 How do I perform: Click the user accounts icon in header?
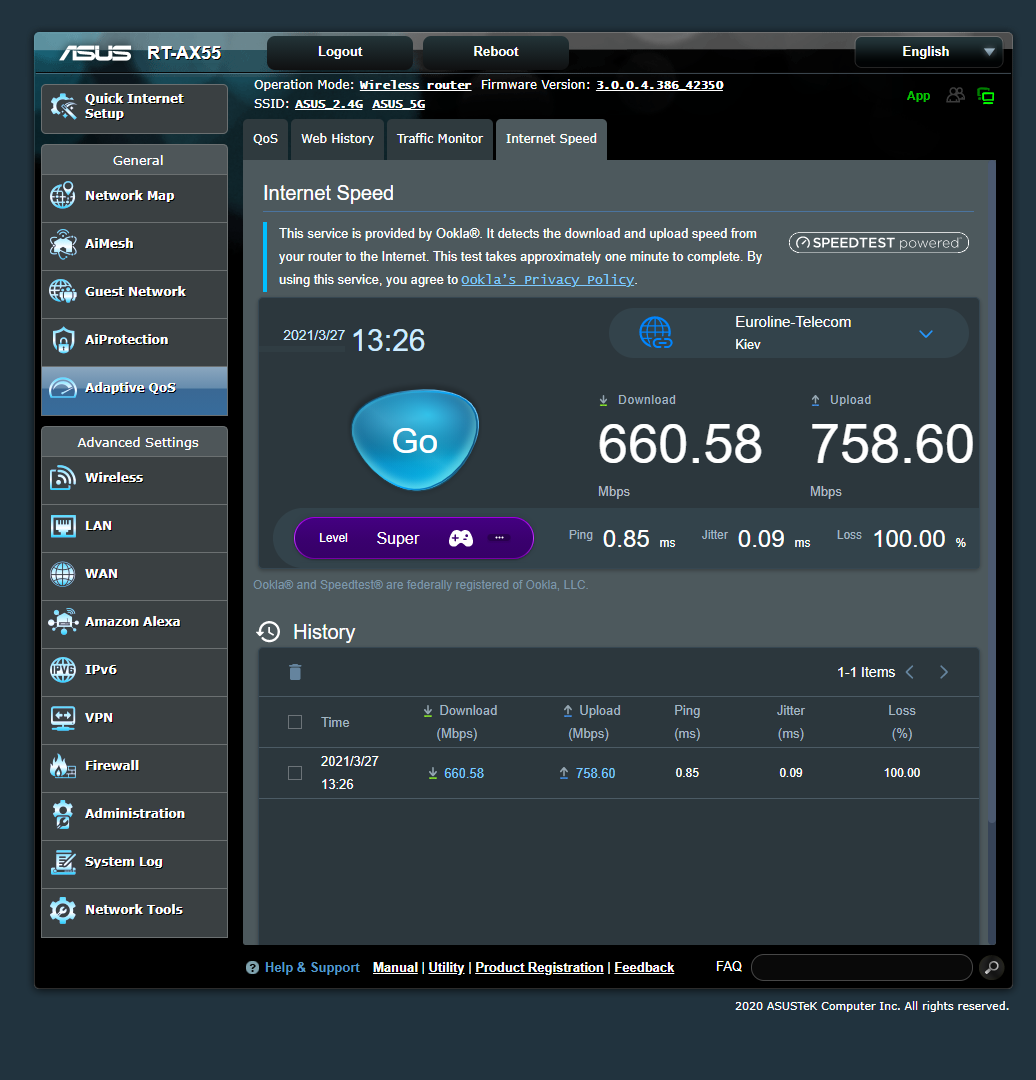[955, 95]
